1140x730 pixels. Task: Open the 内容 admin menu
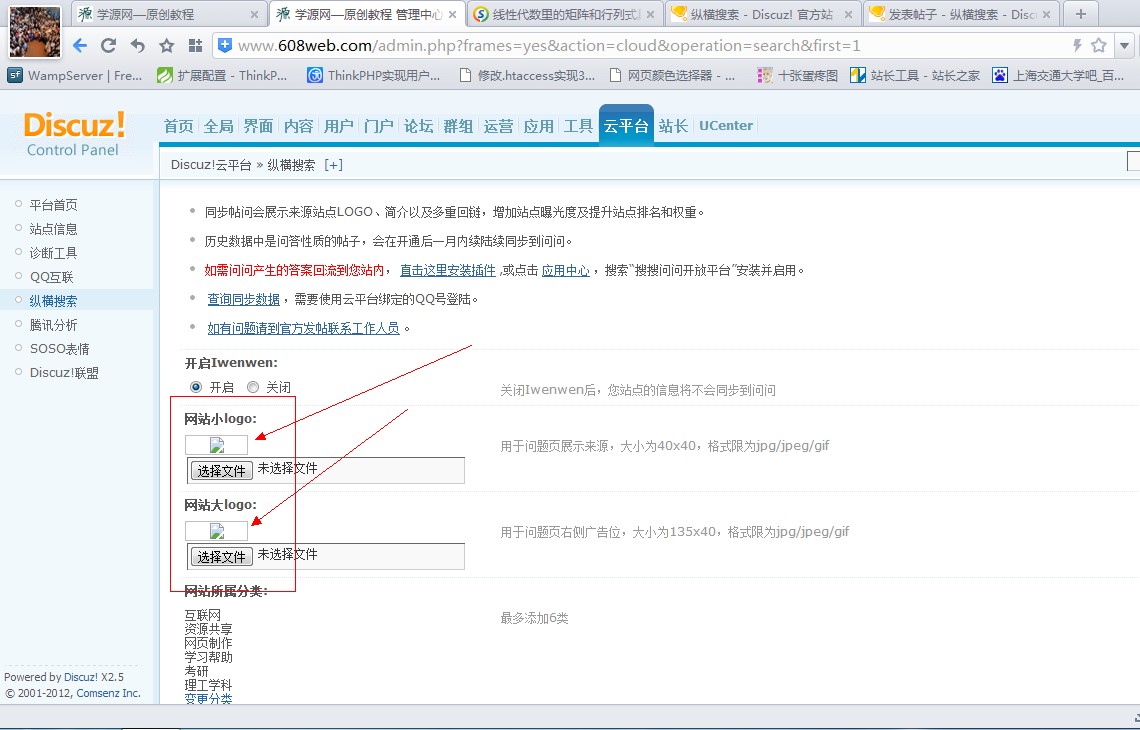click(298, 127)
